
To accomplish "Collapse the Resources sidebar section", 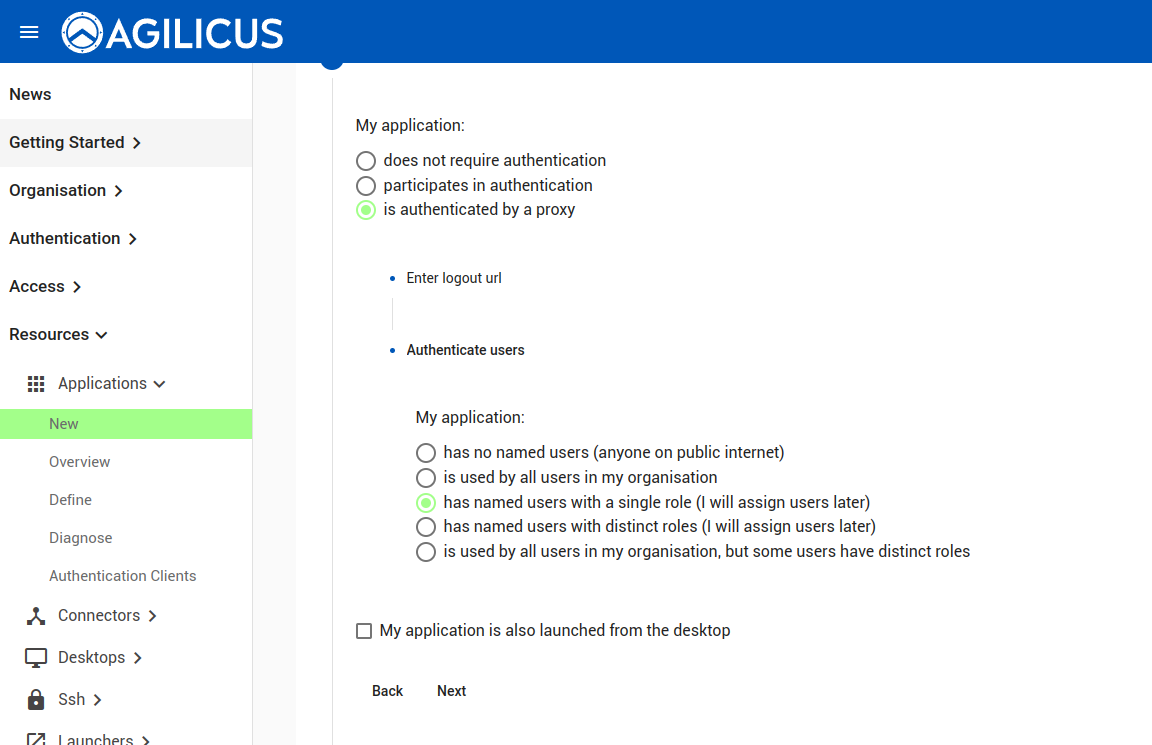I will tap(58, 335).
